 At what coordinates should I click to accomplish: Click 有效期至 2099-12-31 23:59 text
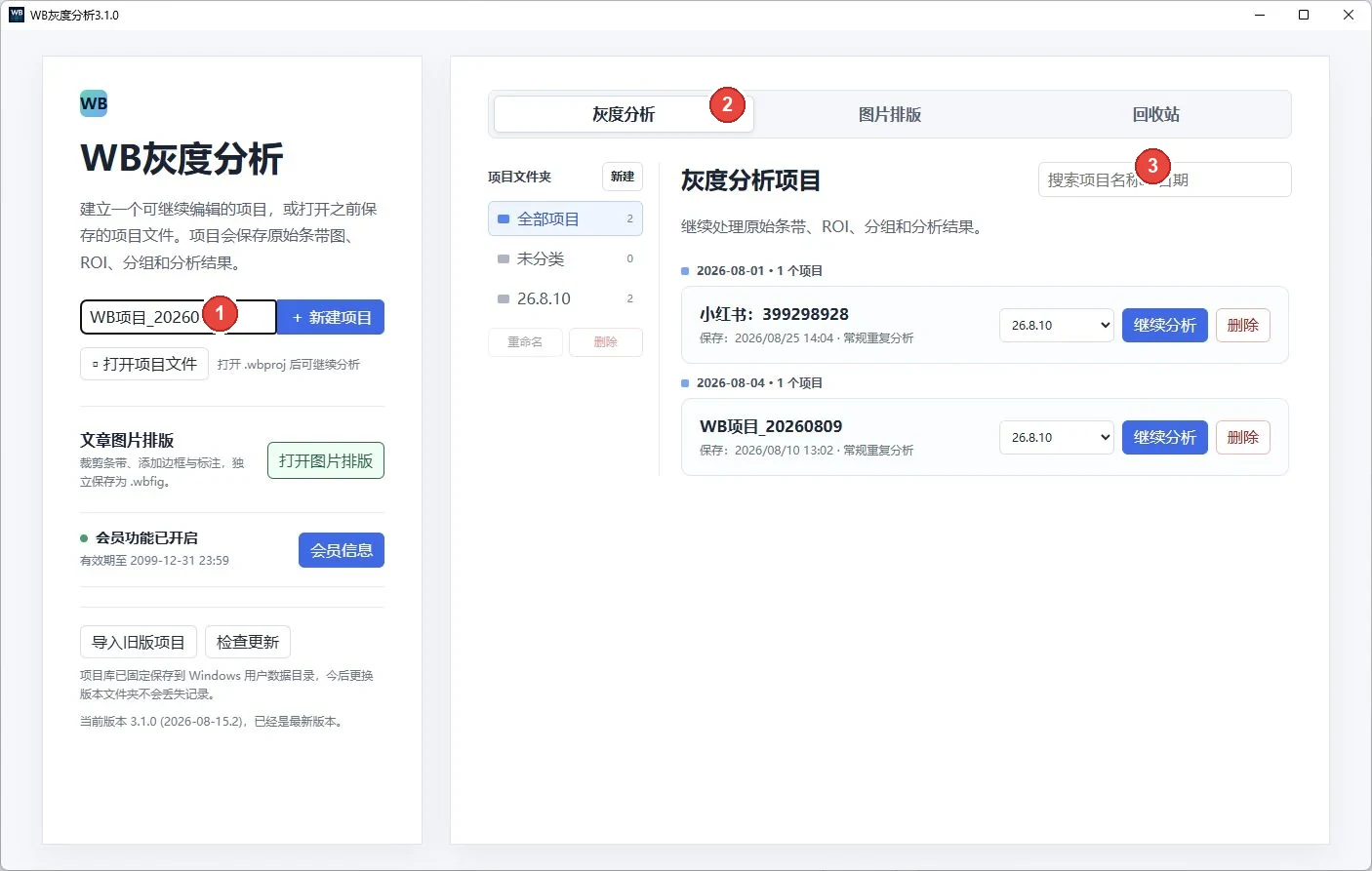click(154, 561)
